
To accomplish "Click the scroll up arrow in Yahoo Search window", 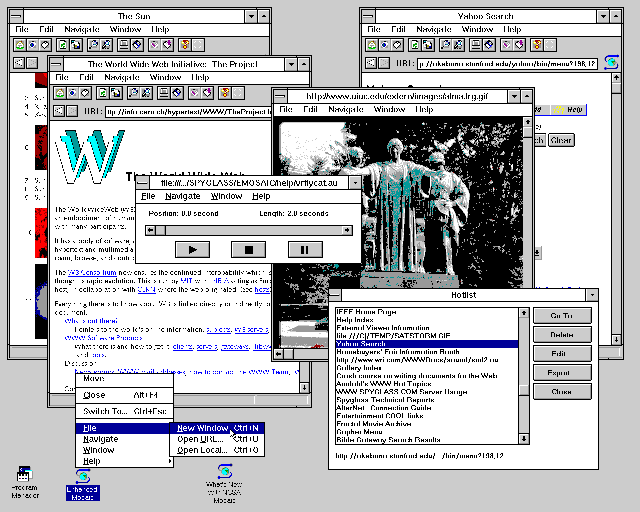I will tap(616, 78).
